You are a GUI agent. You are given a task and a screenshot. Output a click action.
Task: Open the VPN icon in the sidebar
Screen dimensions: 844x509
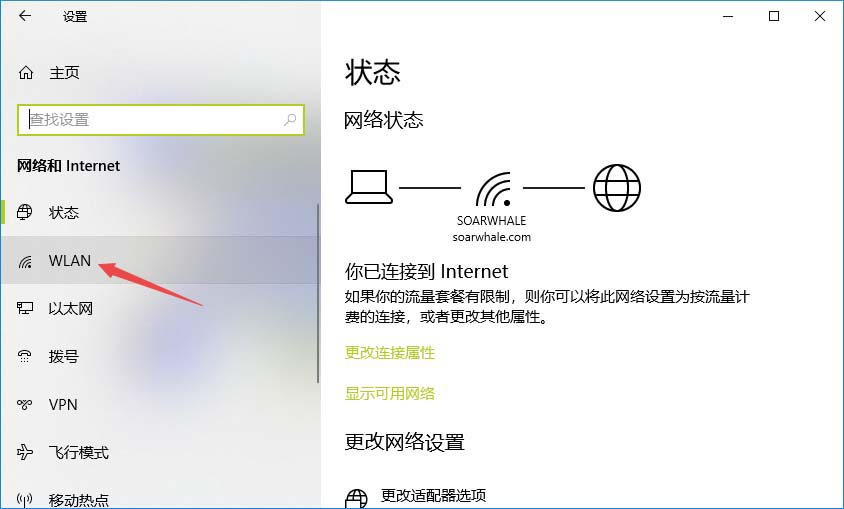(25, 404)
